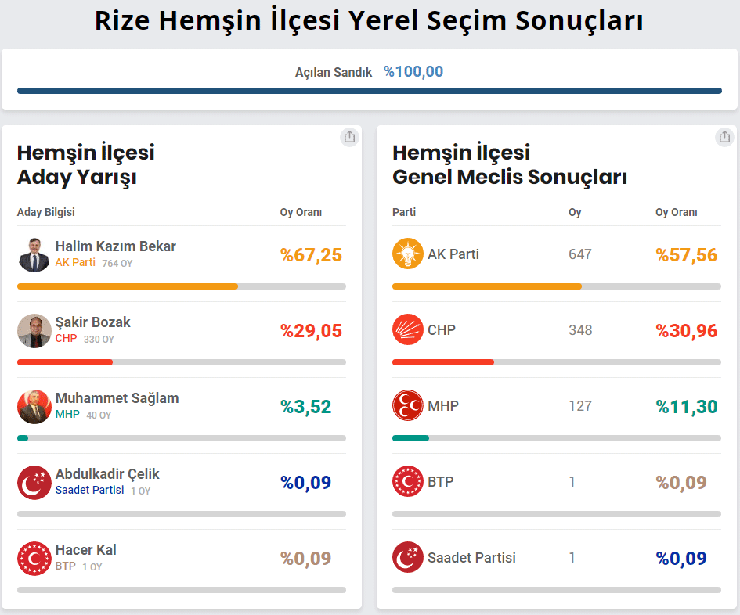740x615 pixels.
Task: Click Hacer Kal's BTP party logo
Action: (34, 558)
